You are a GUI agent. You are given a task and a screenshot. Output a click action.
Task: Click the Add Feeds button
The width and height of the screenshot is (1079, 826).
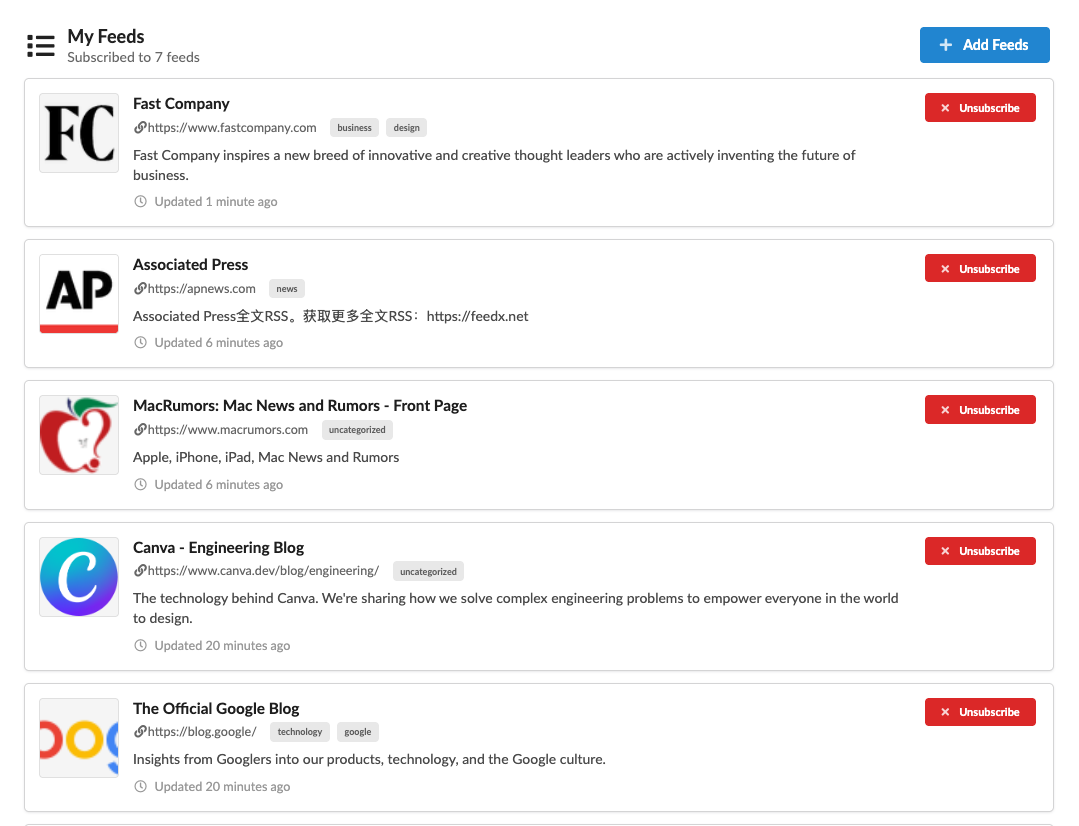click(x=984, y=44)
